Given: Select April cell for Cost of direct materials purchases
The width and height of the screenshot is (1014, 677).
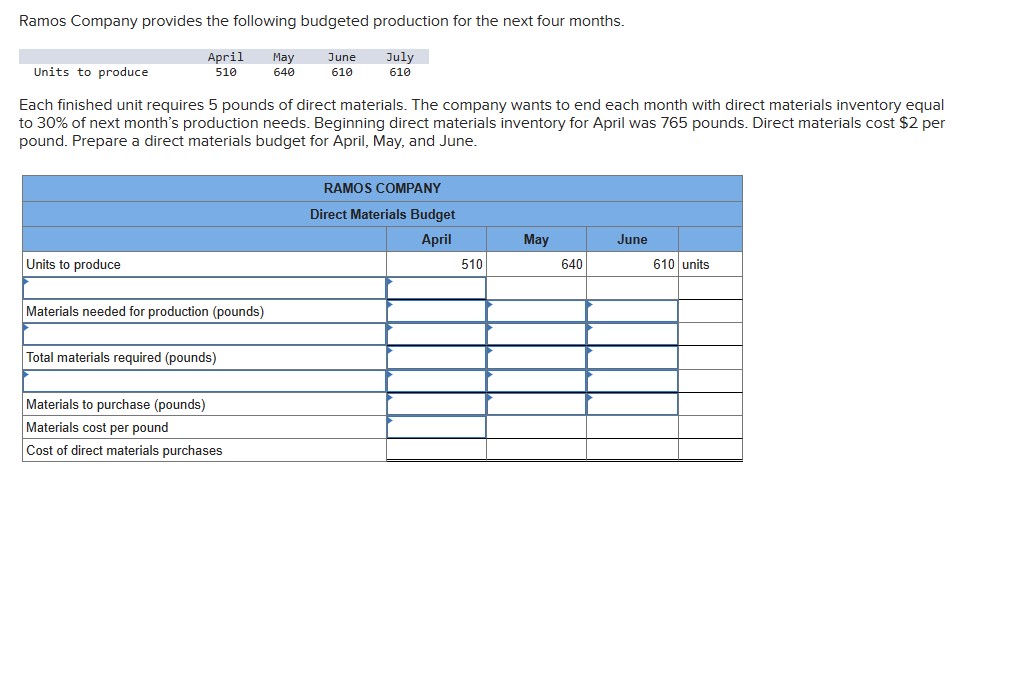Looking at the screenshot, I should [x=437, y=450].
